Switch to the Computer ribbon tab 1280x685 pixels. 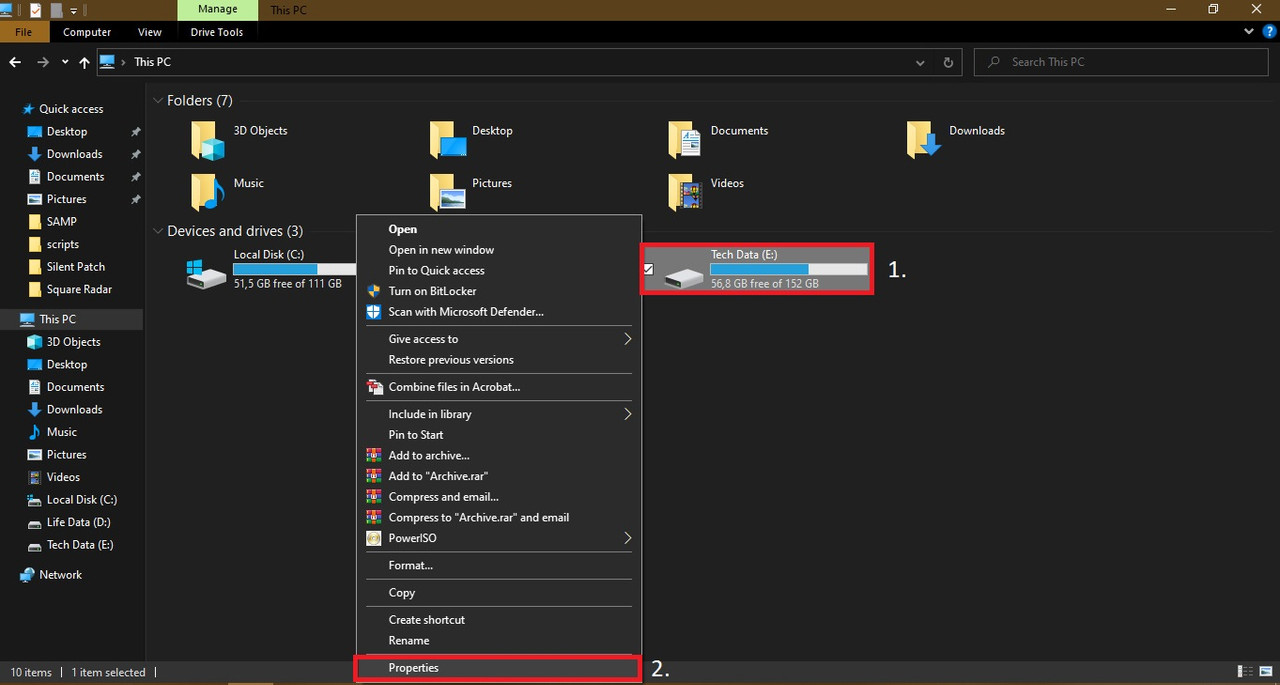point(87,32)
